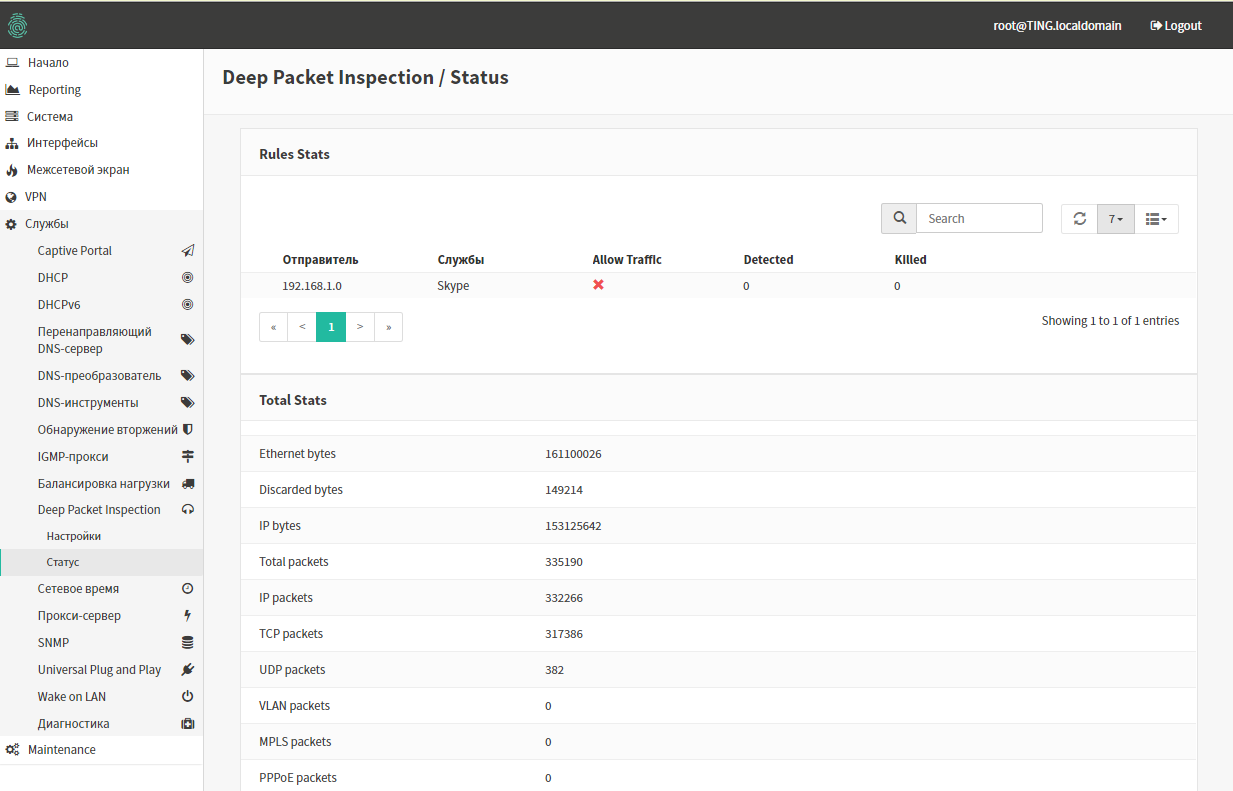Click the clock icon next to Сетевое время

(x=187, y=588)
